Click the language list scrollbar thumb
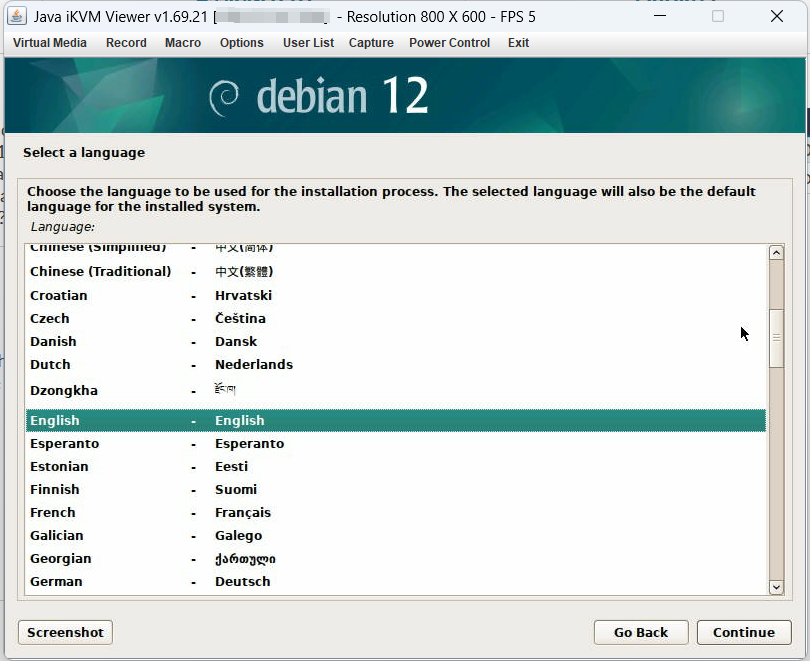The width and height of the screenshot is (810, 661). pos(776,338)
